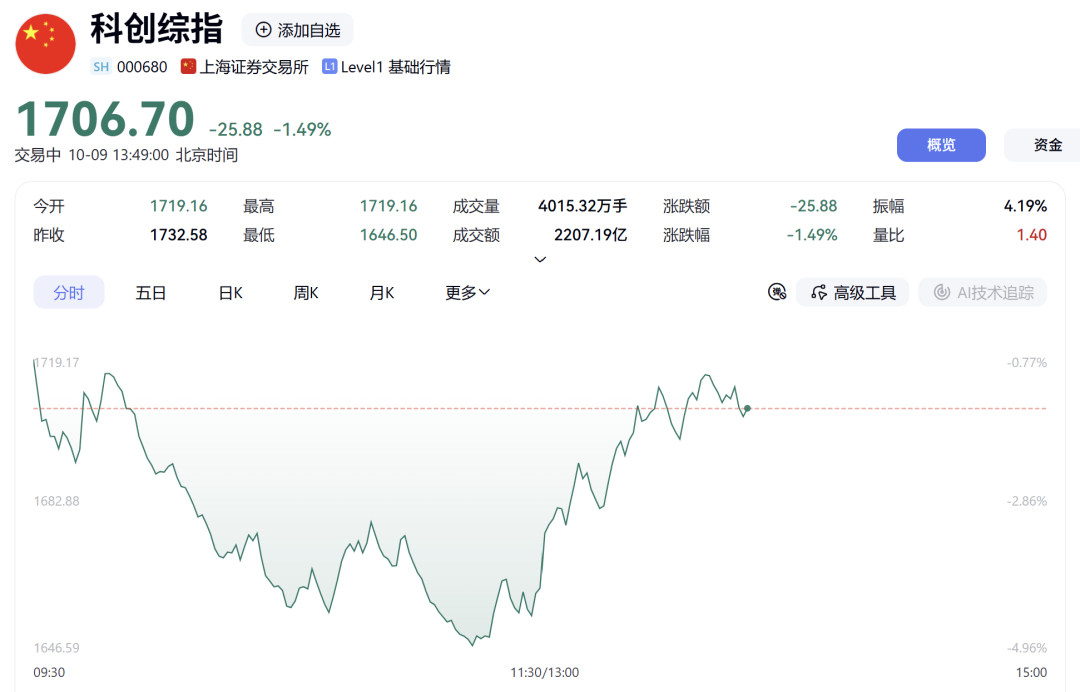Select the 周K weekly candlestick tab
This screenshot has height=692, width=1080.
click(x=306, y=293)
